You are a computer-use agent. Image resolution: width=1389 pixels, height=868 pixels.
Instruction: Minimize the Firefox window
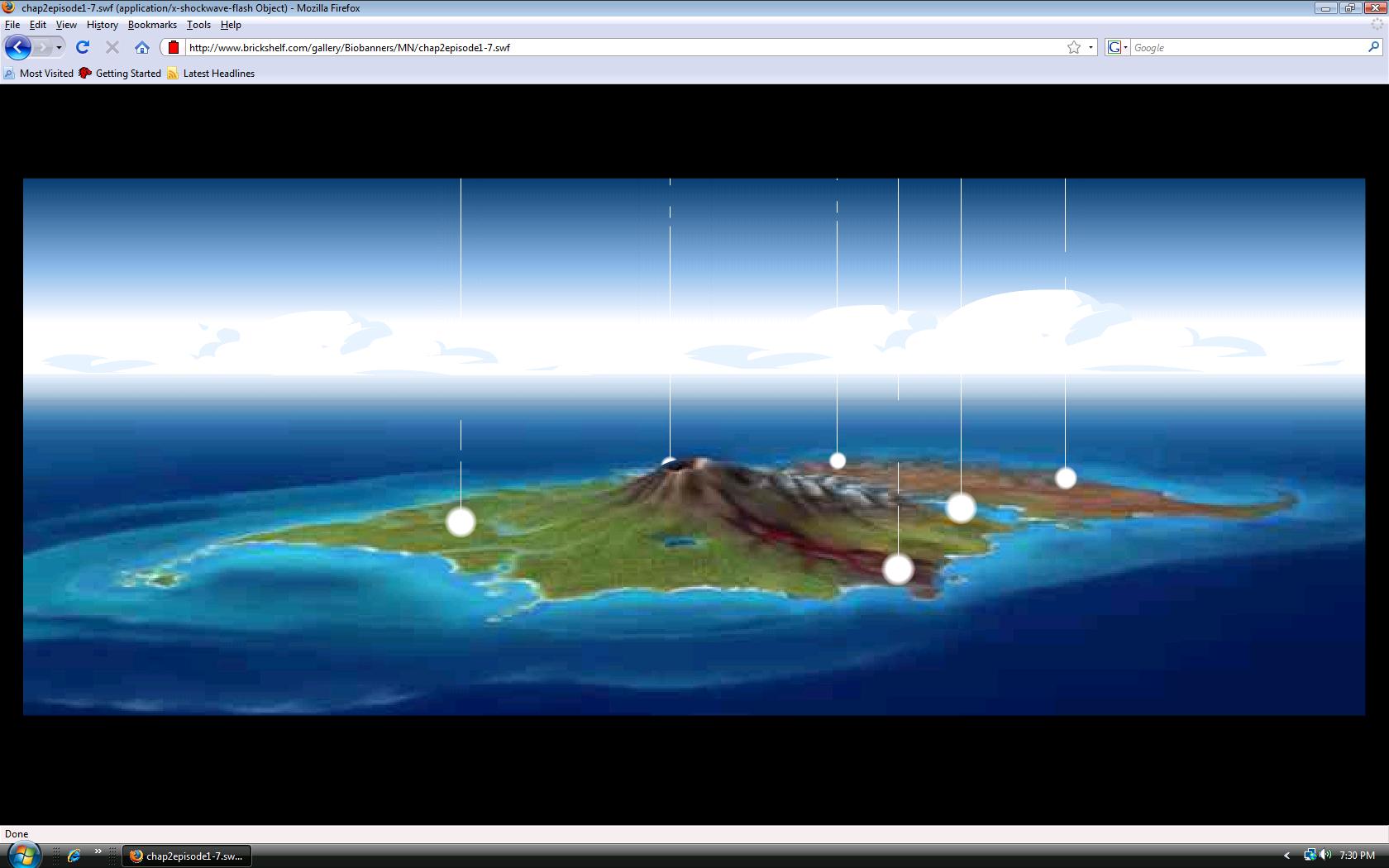coord(1326,8)
